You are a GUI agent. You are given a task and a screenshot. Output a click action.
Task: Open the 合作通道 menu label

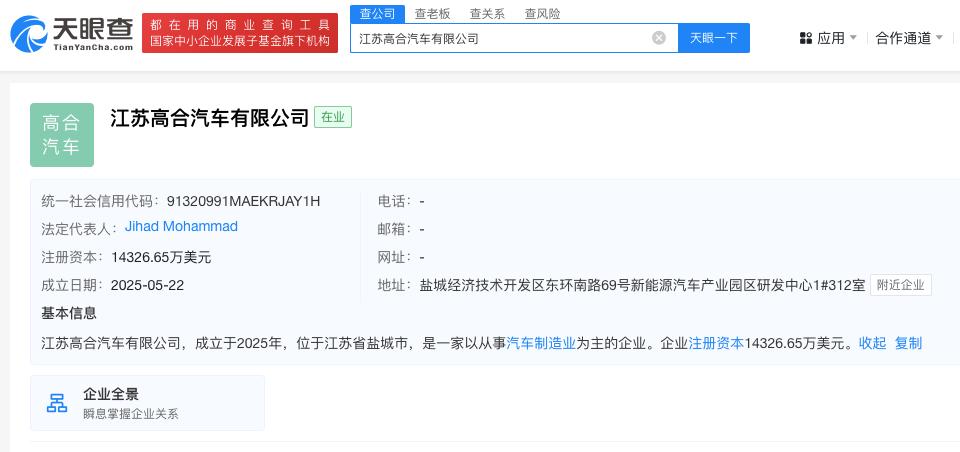[x=903, y=39]
